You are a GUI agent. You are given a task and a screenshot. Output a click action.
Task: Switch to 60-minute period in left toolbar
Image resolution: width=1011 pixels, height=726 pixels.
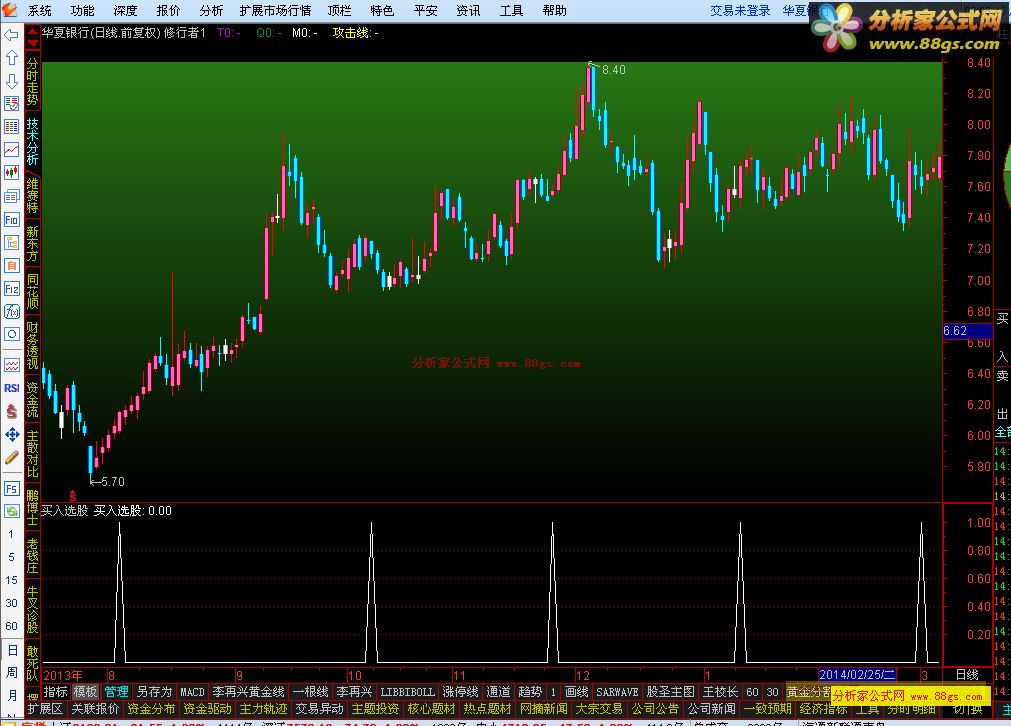point(11,626)
